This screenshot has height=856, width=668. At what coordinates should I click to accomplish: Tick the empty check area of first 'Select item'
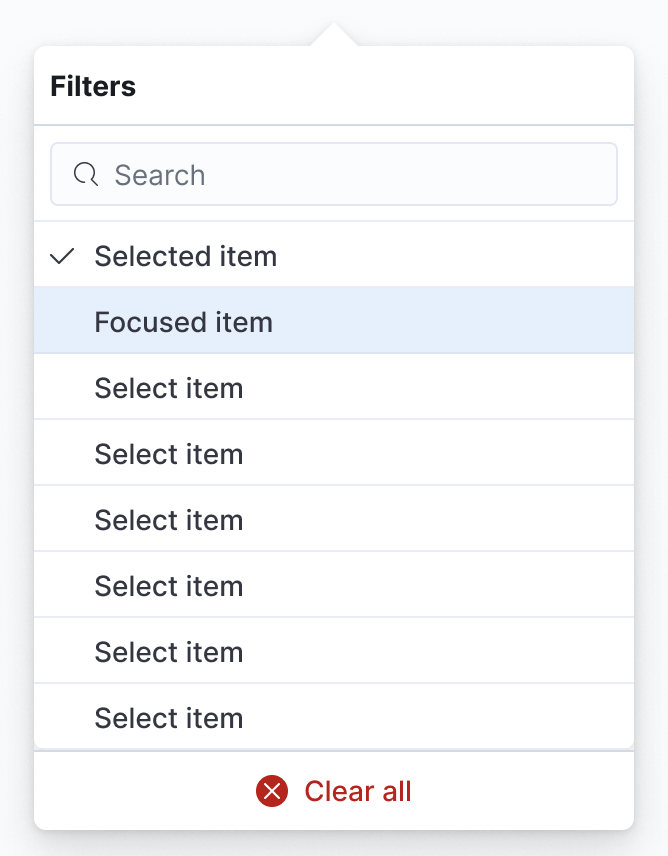[x=62, y=388]
